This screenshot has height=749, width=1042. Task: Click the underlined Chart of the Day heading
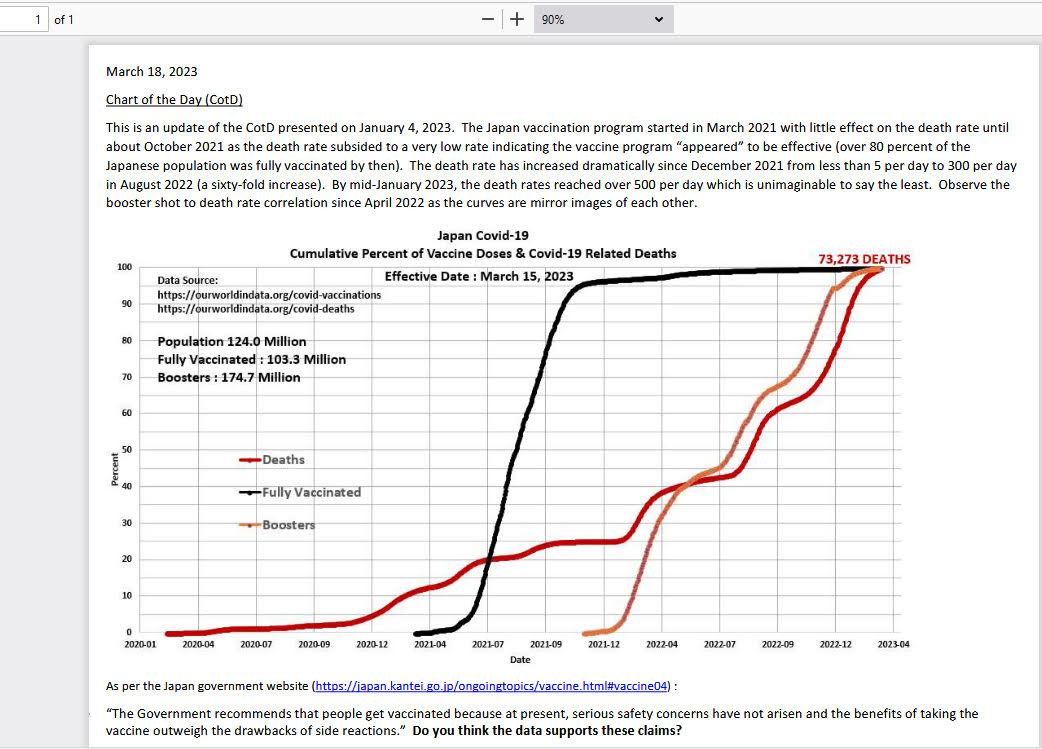(x=174, y=100)
